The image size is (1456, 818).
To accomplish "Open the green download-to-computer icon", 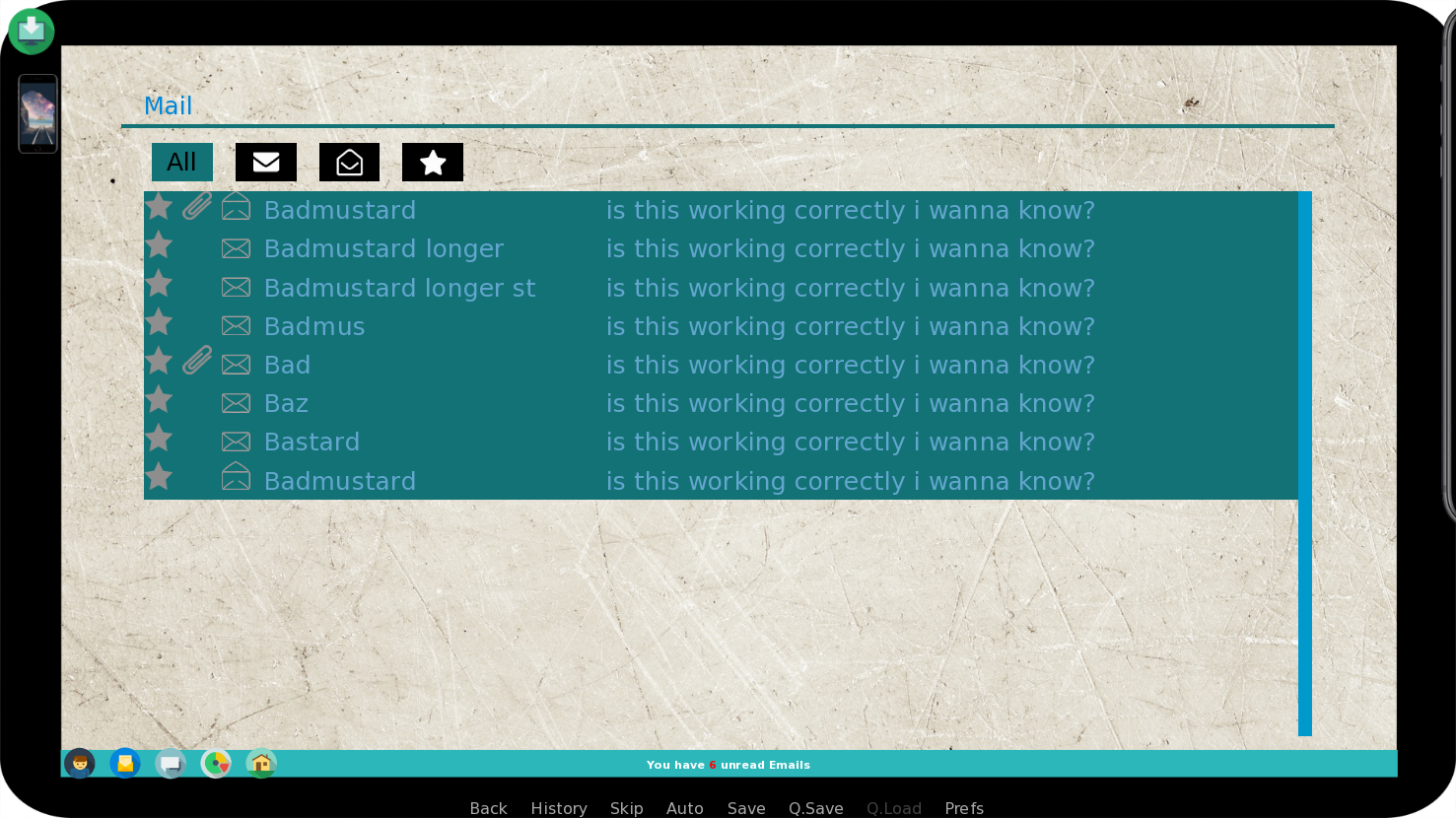I will coord(32,31).
